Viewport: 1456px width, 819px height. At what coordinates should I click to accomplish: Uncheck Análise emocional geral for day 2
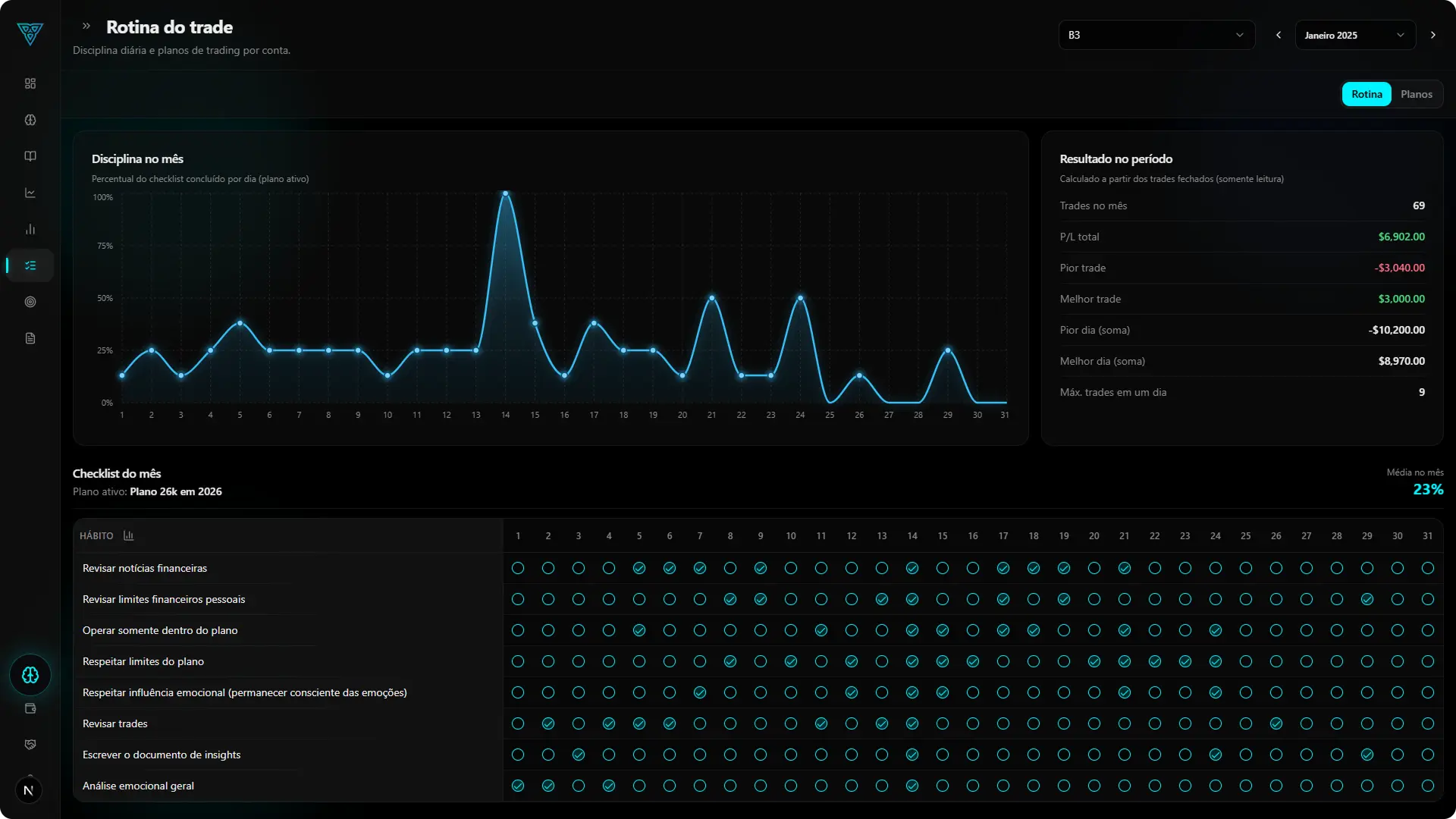548,786
